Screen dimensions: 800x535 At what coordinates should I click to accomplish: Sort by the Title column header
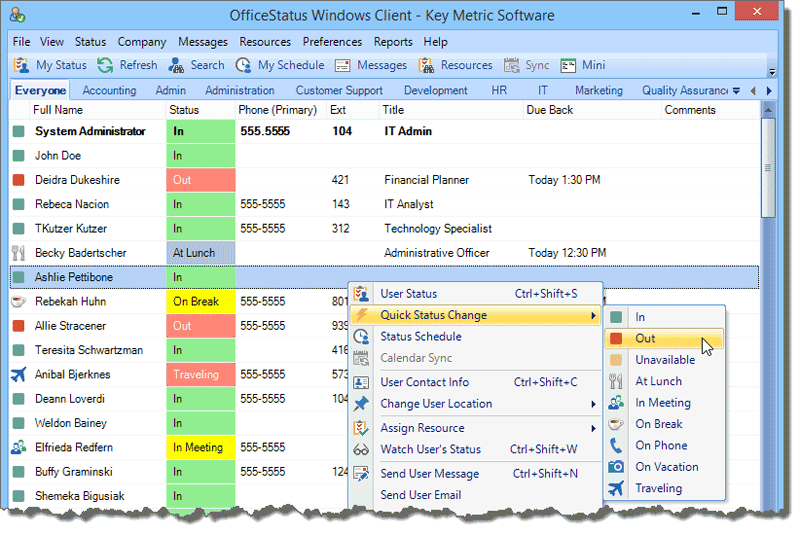pyautogui.click(x=451, y=110)
